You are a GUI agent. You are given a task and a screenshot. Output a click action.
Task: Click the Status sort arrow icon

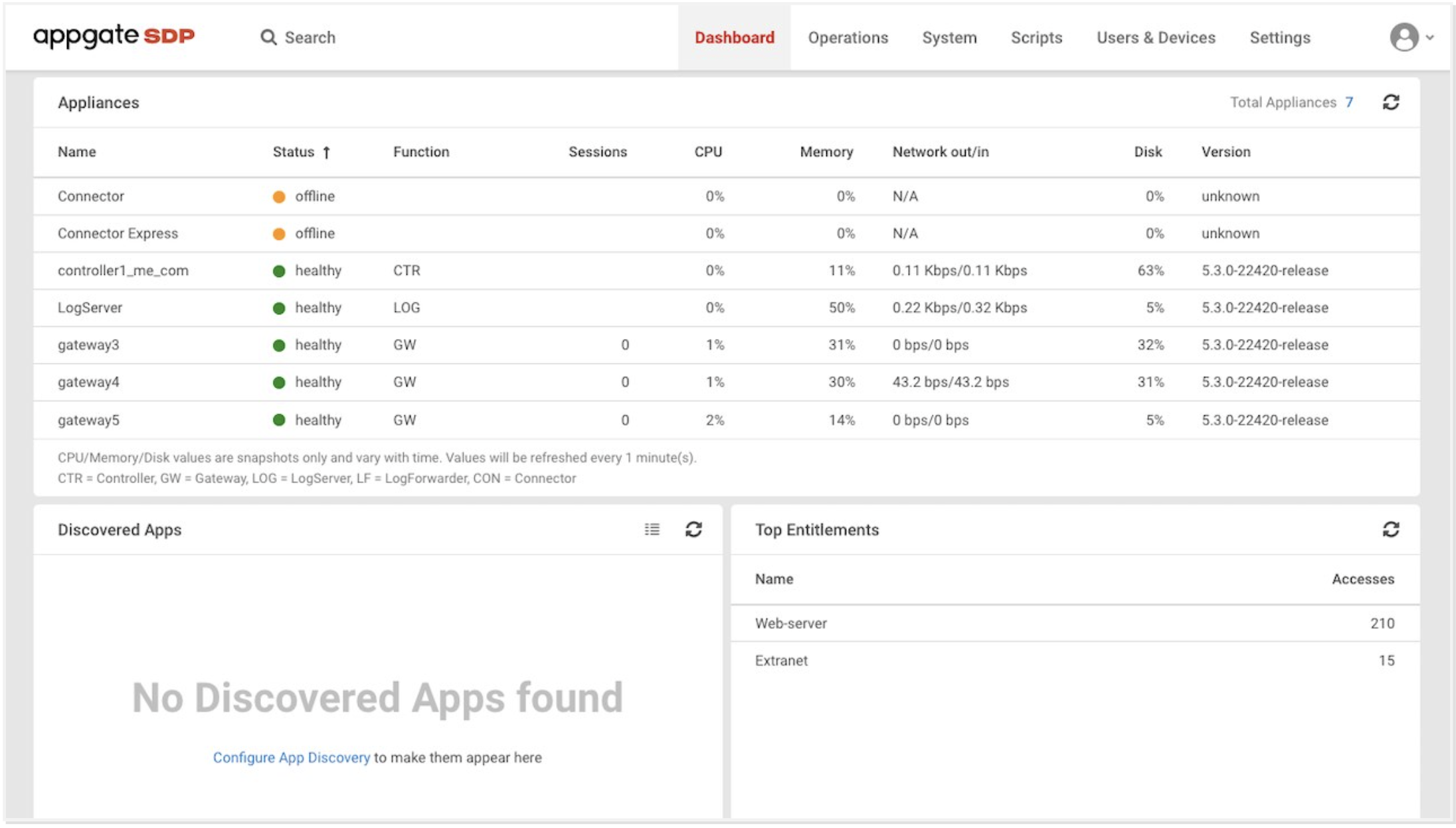tap(327, 153)
